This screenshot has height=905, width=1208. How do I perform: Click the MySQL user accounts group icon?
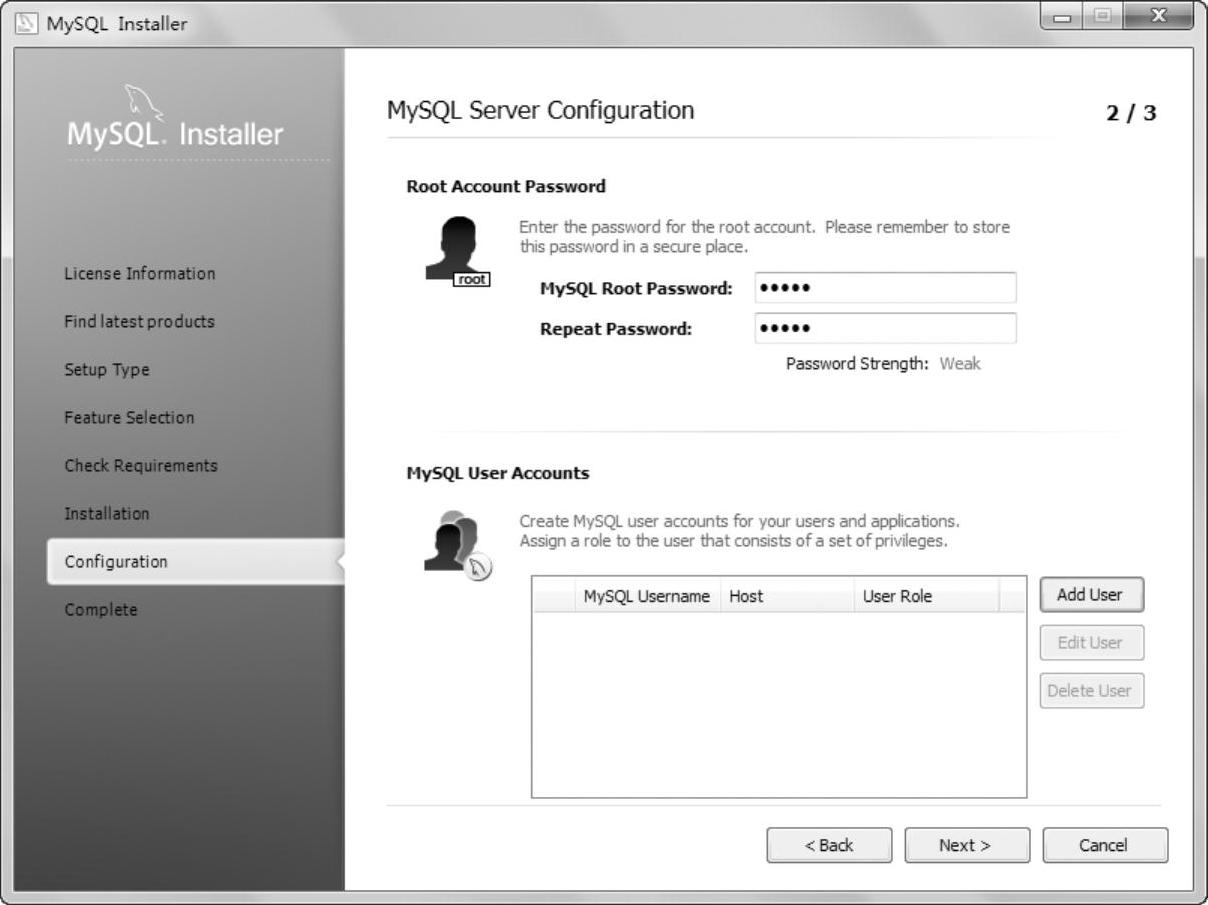pos(455,545)
